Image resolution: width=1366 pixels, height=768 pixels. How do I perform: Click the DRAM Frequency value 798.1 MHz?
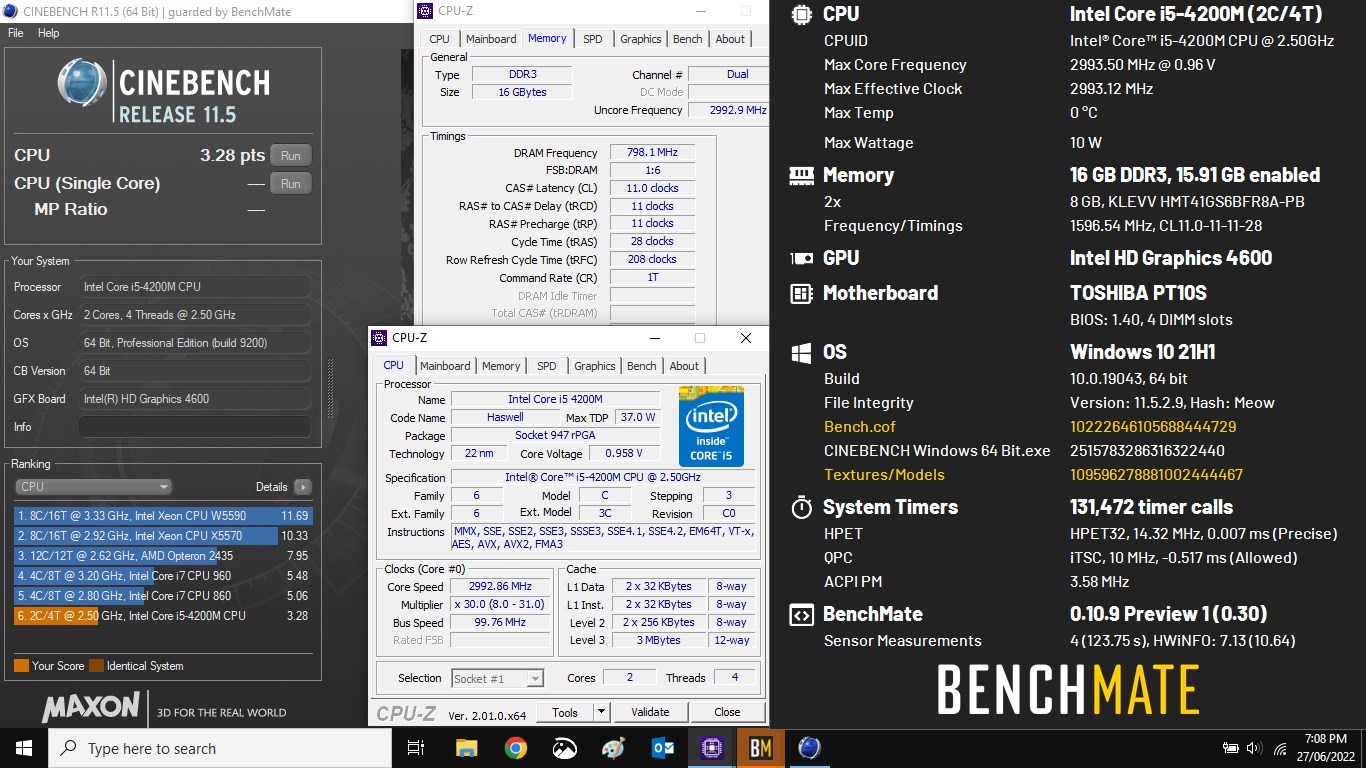coord(652,153)
